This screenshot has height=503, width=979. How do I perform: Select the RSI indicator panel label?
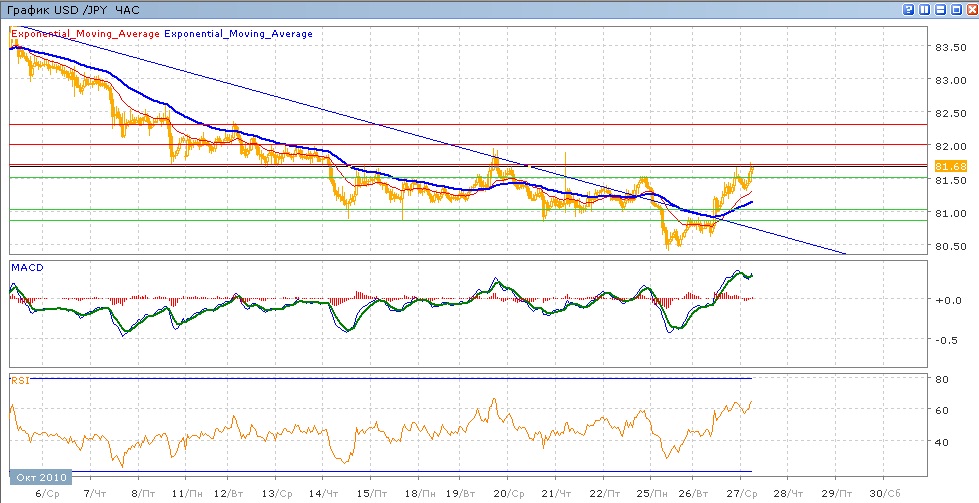coord(19,380)
